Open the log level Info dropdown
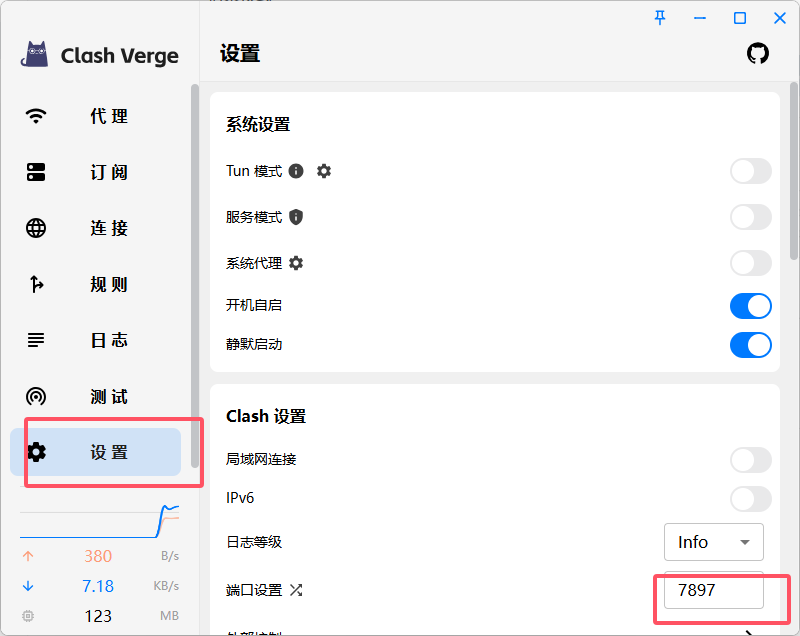Image resolution: width=800 pixels, height=636 pixels. (713, 542)
